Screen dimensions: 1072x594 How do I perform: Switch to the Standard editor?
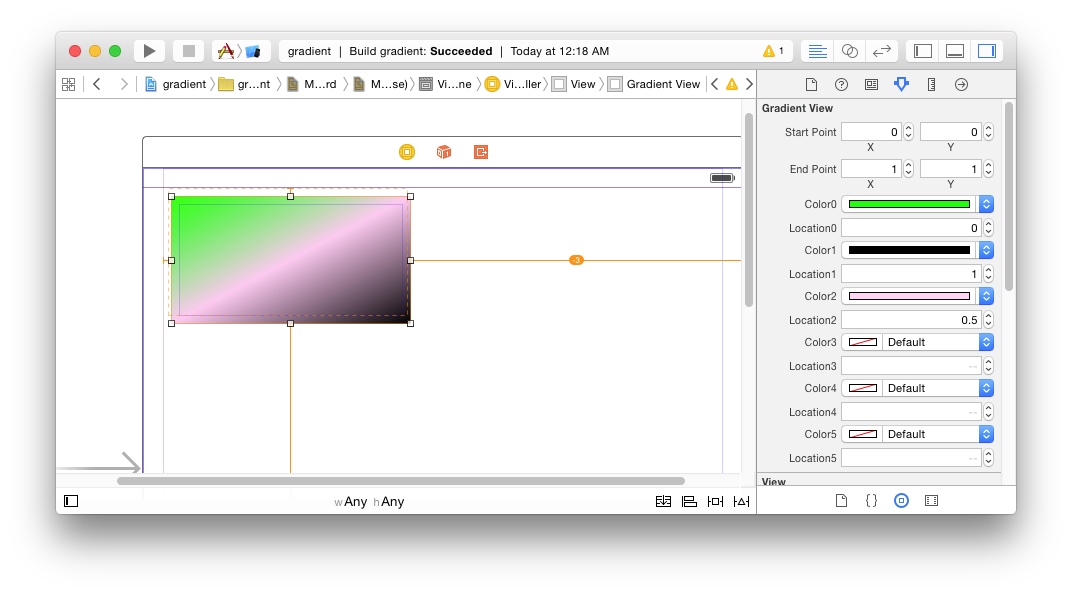(817, 51)
